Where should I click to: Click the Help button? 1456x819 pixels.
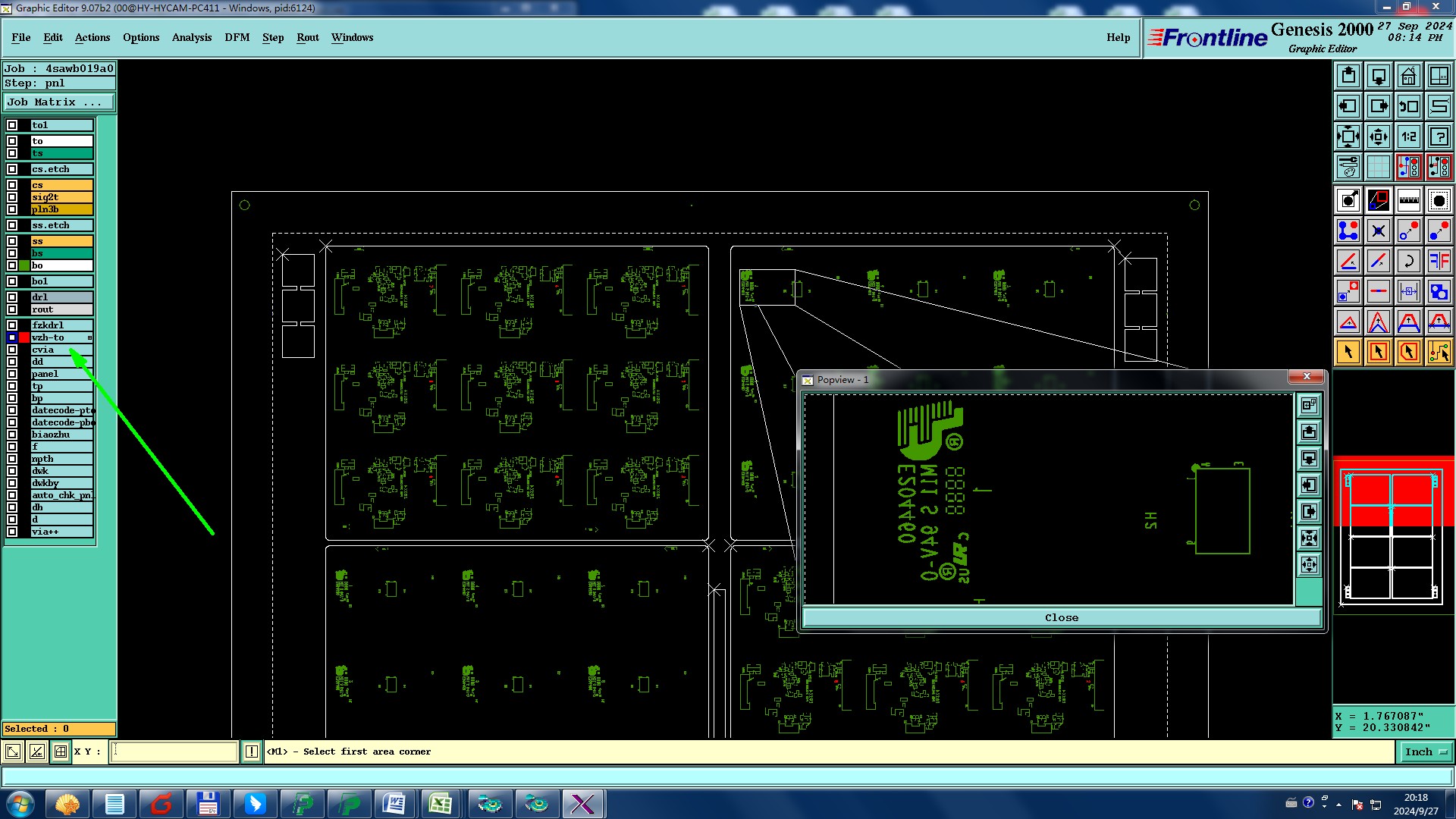1118,37
